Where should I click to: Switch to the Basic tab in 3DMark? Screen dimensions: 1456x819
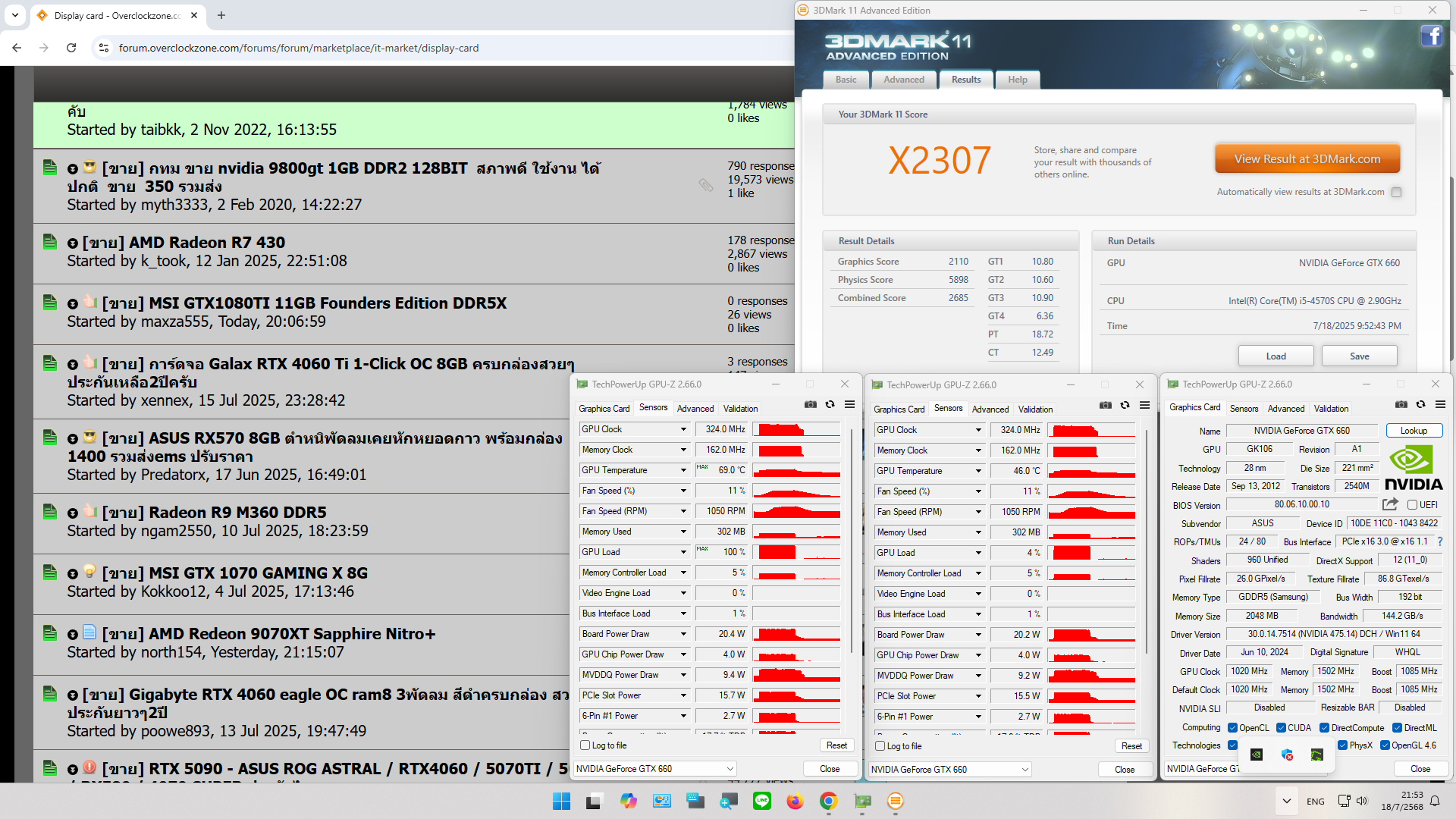point(846,80)
